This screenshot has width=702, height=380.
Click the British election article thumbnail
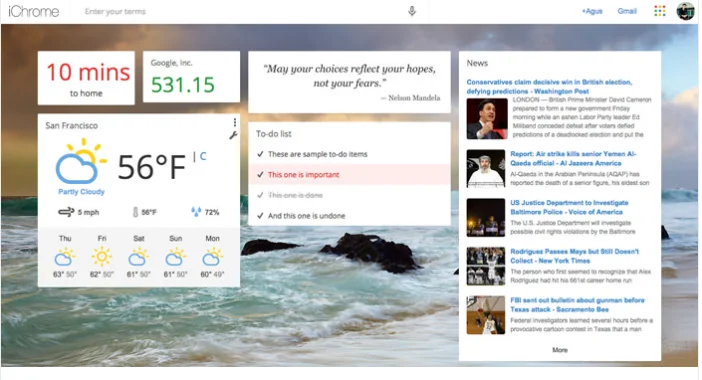coord(487,119)
